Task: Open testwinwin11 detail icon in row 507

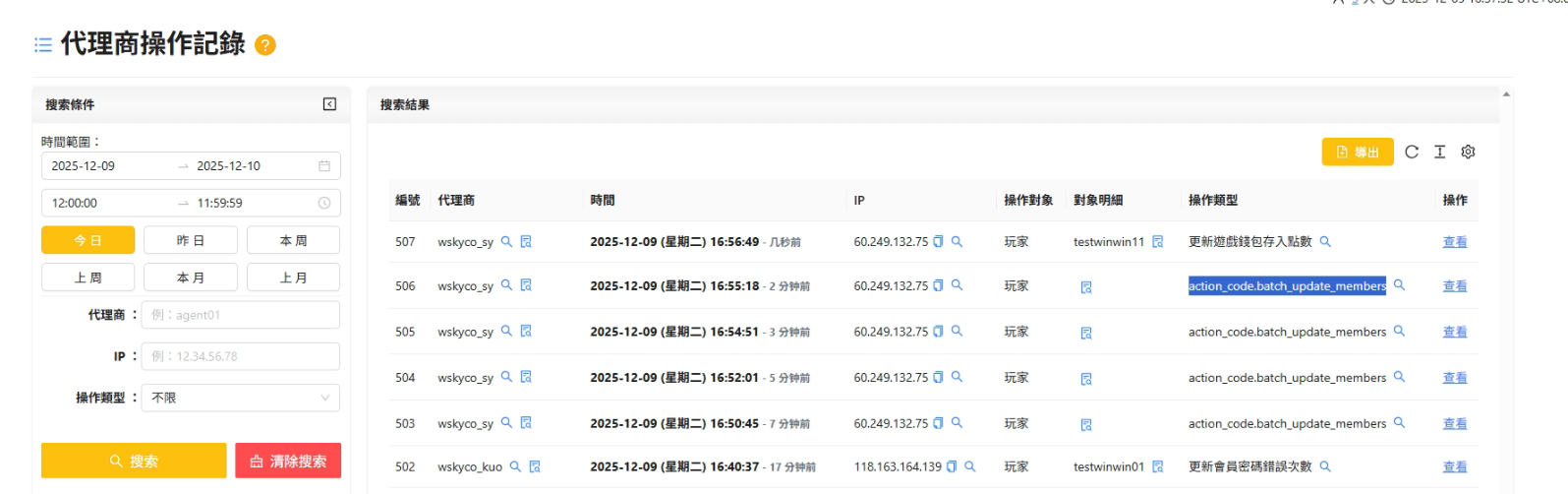Action: (x=1158, y=241)
